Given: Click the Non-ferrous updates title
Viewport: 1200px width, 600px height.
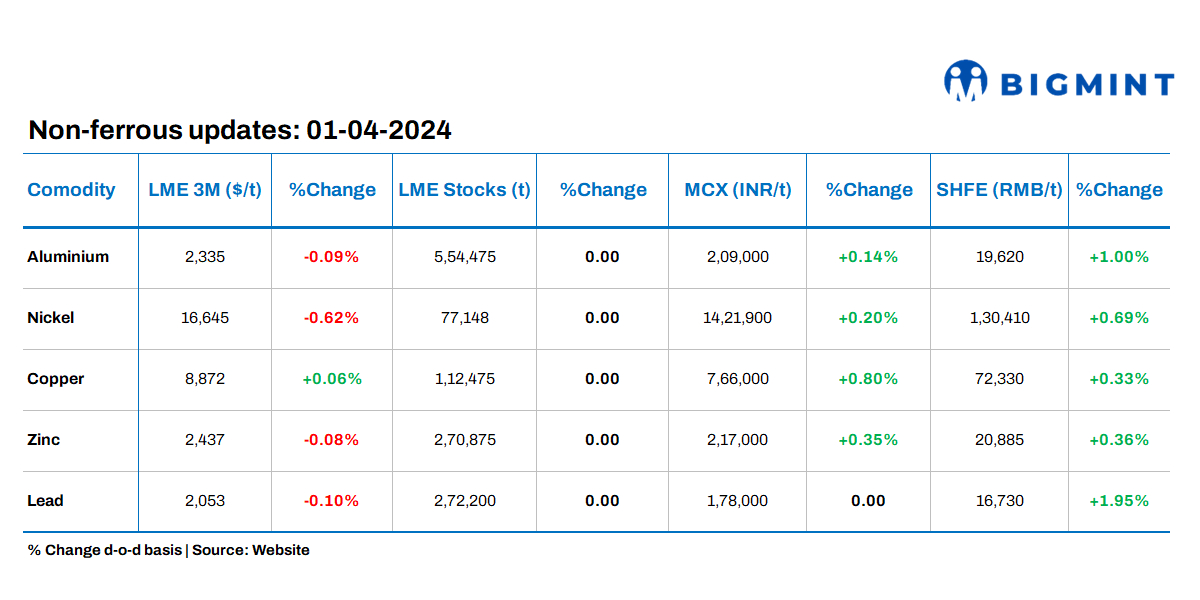Looking at the screenshot, I should pos(240,130).
